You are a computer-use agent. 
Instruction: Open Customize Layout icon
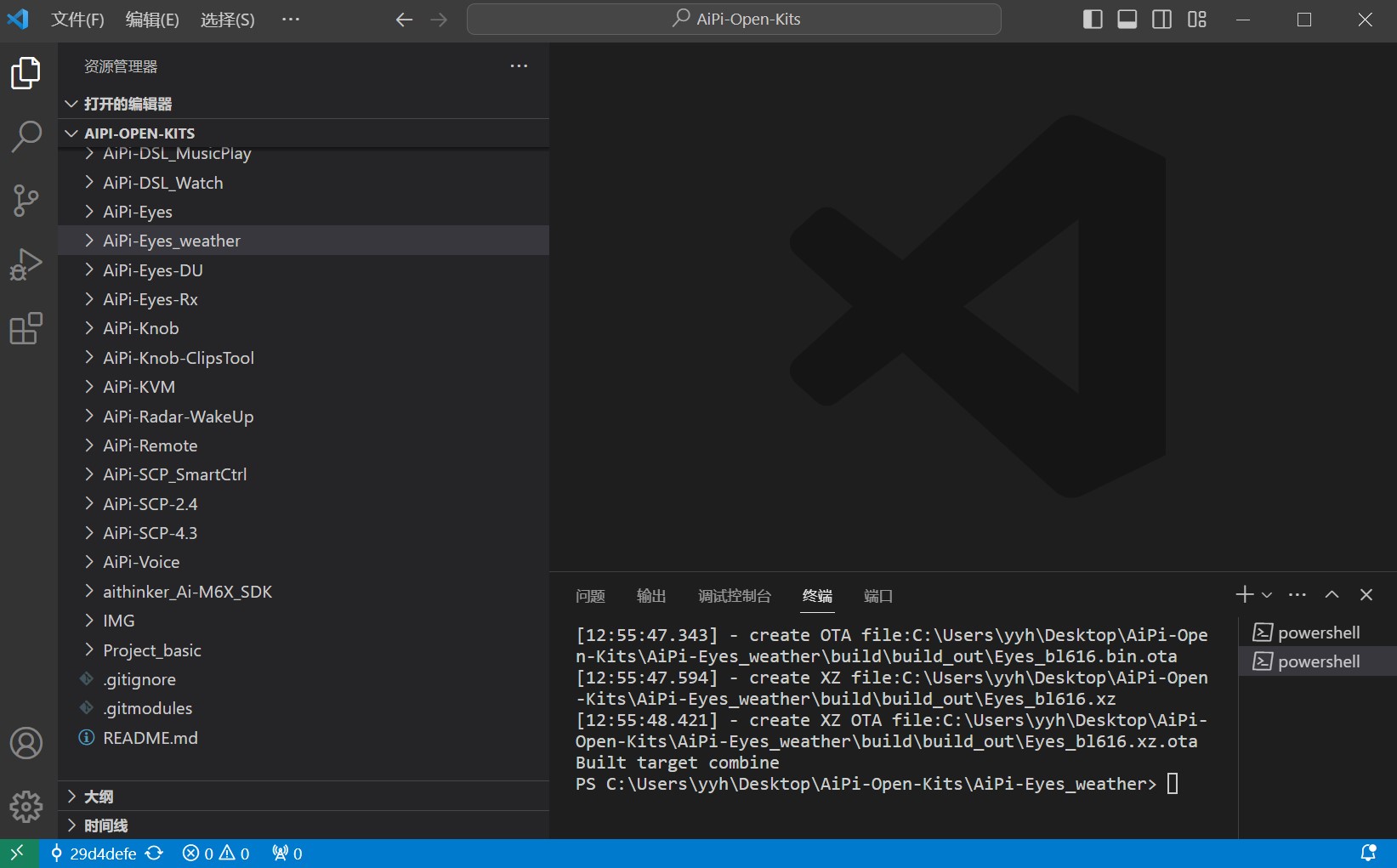(1197, 20)
